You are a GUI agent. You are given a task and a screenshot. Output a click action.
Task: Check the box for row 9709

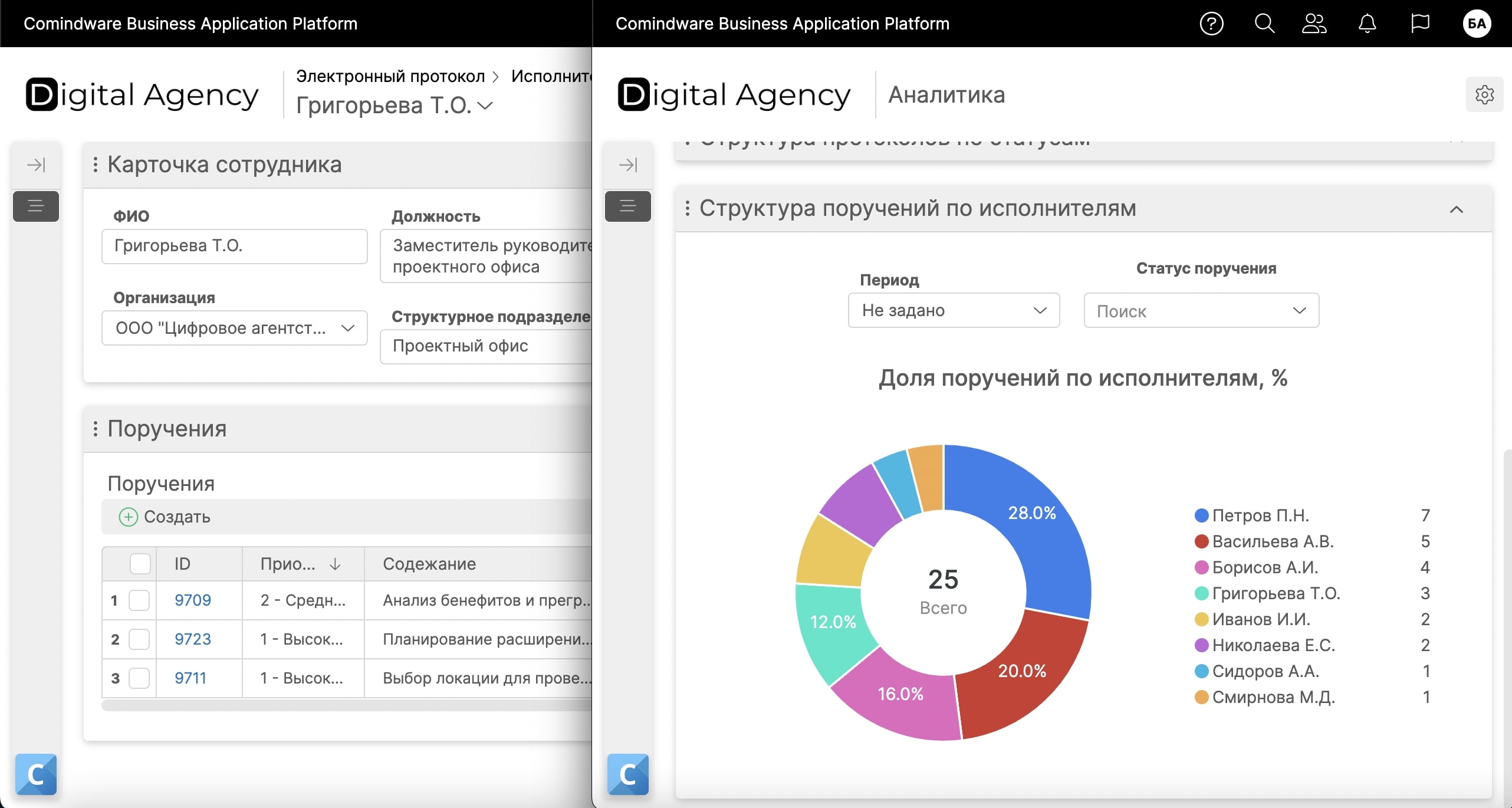click(x=139, y=600)
